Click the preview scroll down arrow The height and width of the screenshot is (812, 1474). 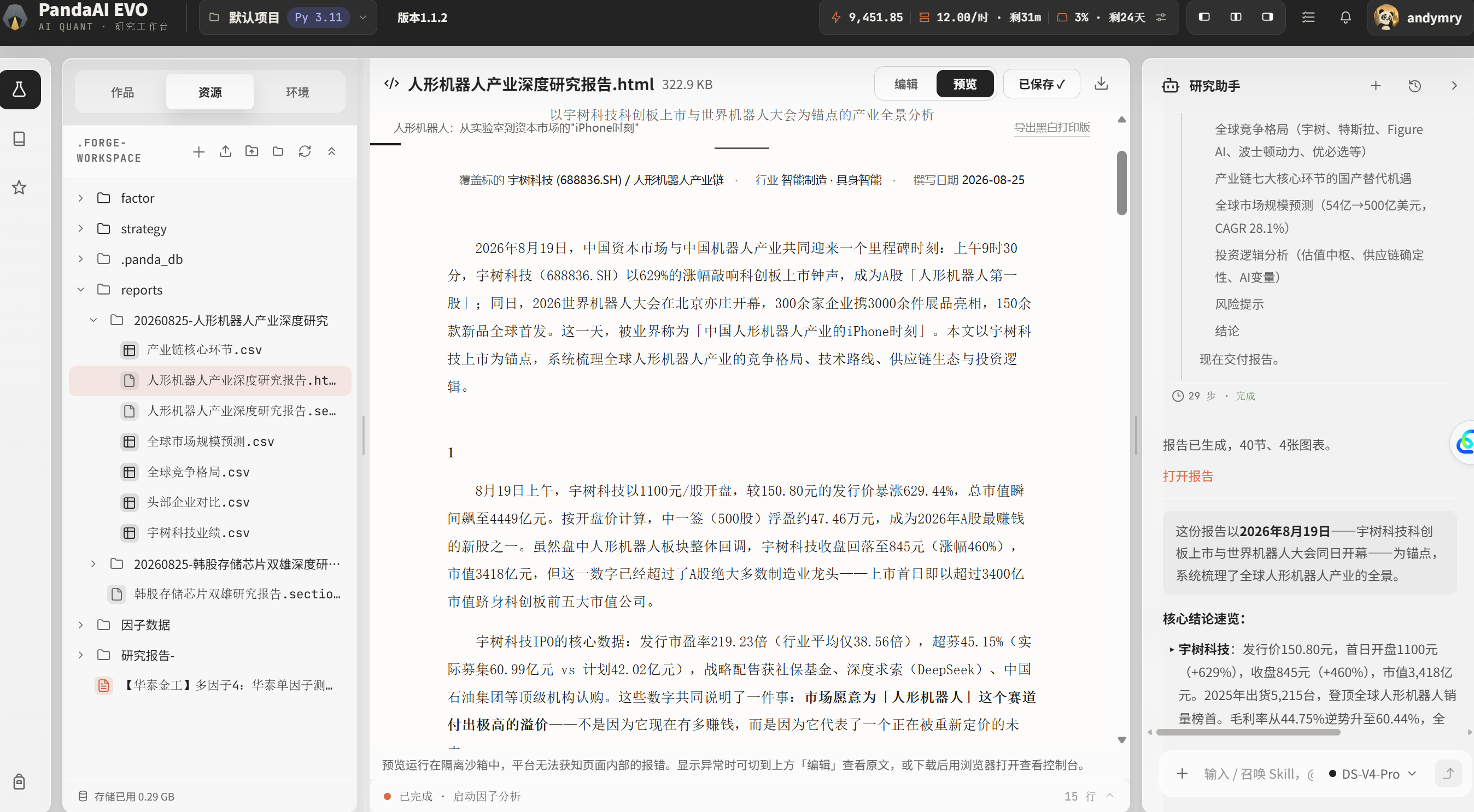click(1121, 740)
